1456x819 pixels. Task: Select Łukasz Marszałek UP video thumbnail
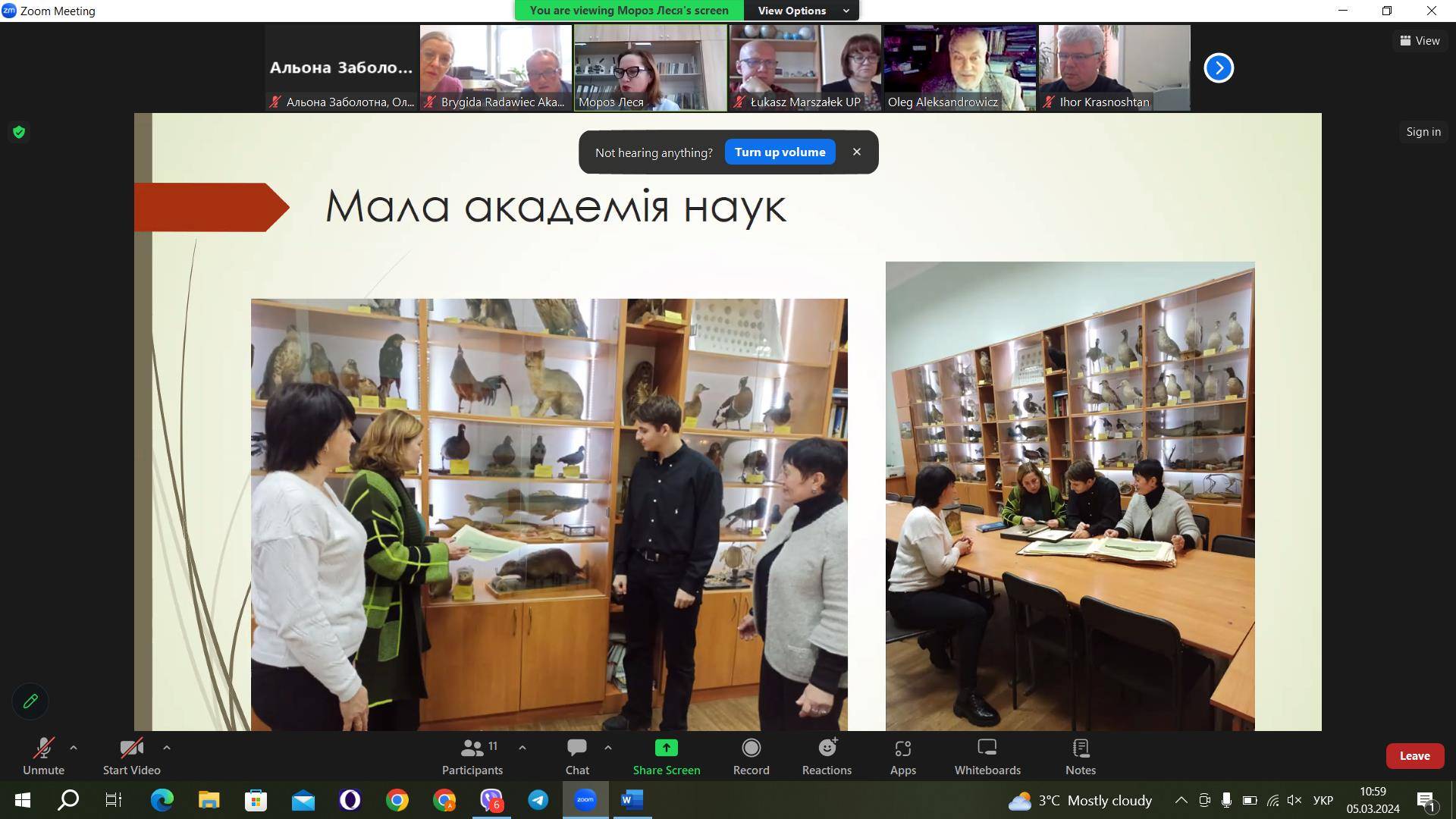[x=805, y=67]
